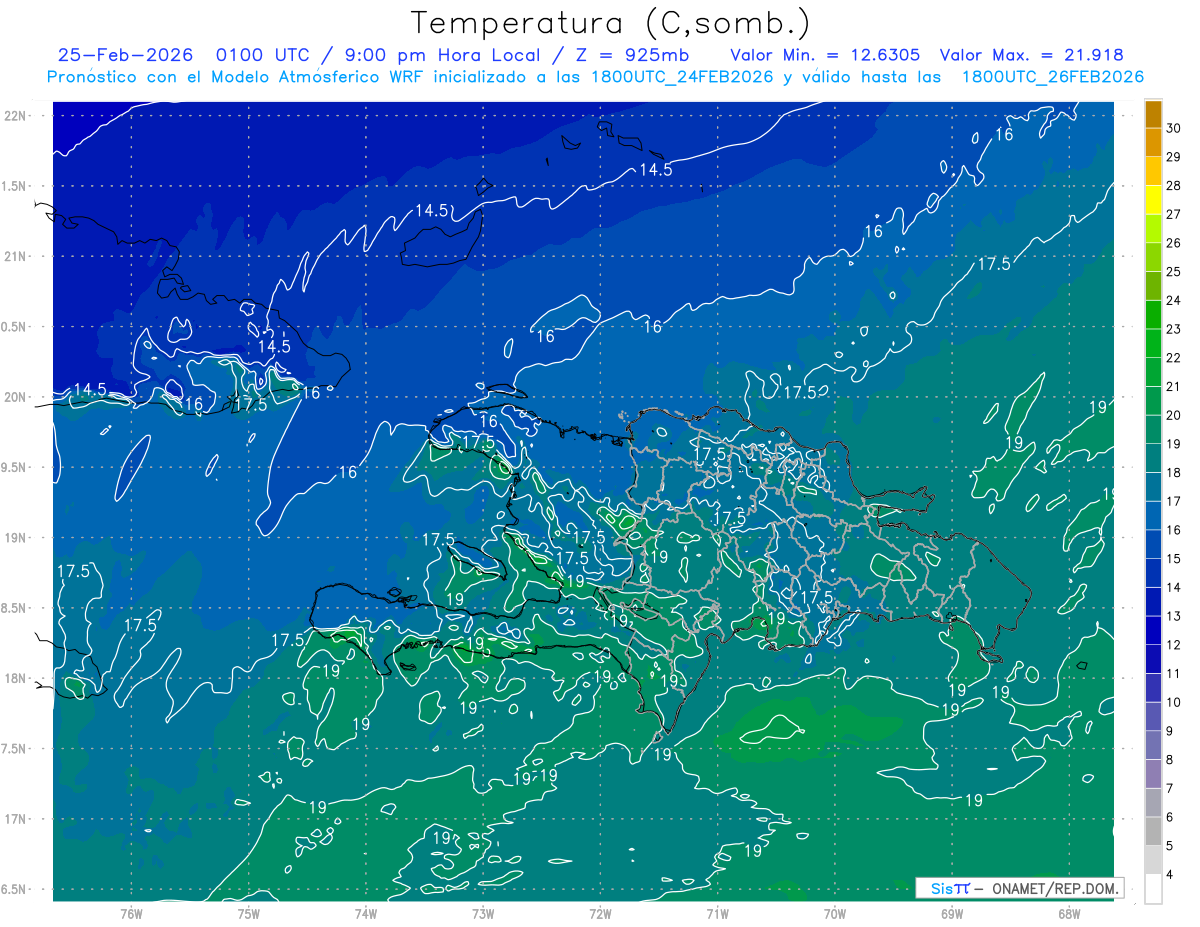1200x927 pixels.
Task: Click the legend scale value '5'
Action: pos(1169,846)
